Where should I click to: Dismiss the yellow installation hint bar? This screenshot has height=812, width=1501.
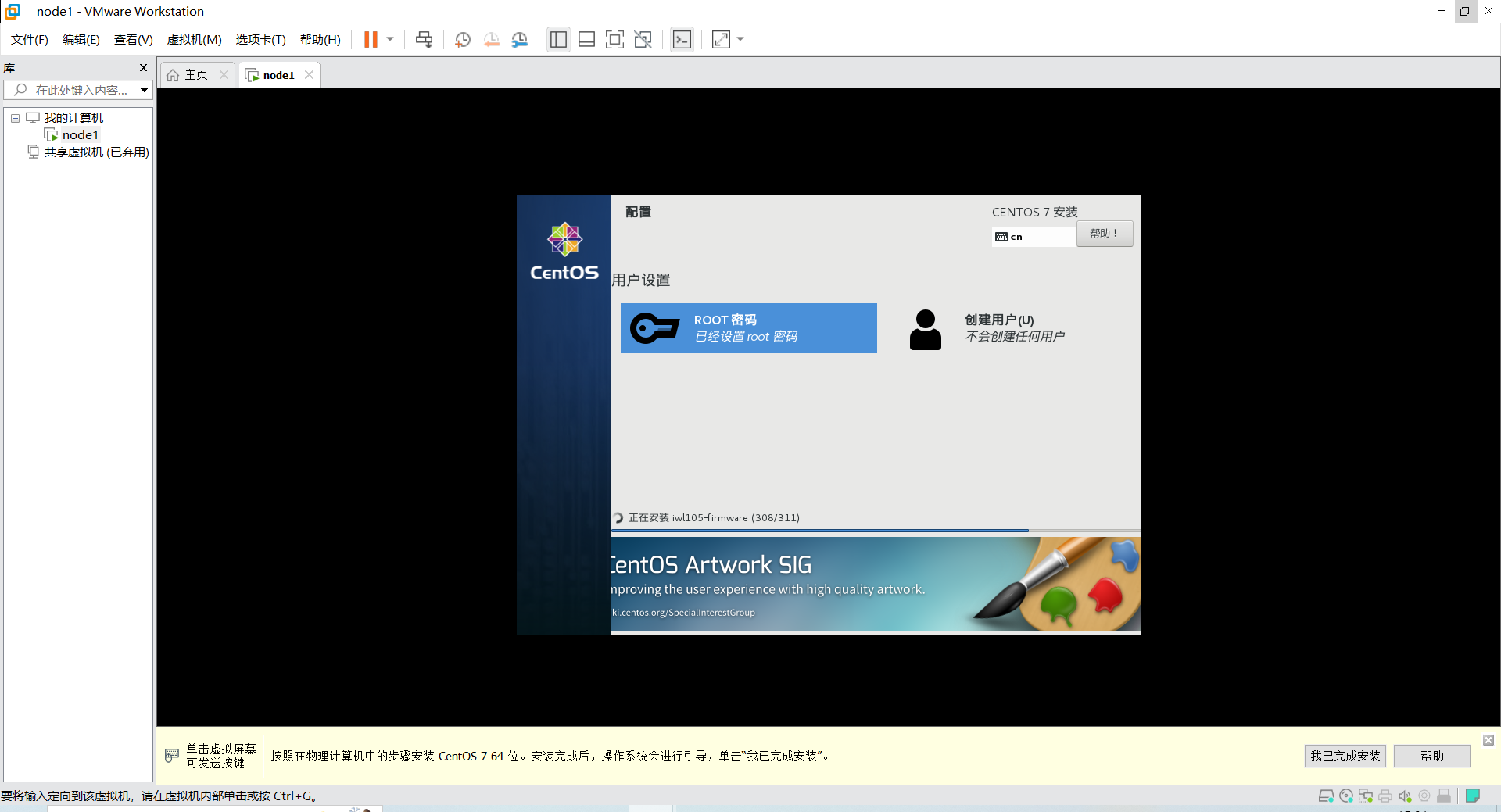[1488, 740]
